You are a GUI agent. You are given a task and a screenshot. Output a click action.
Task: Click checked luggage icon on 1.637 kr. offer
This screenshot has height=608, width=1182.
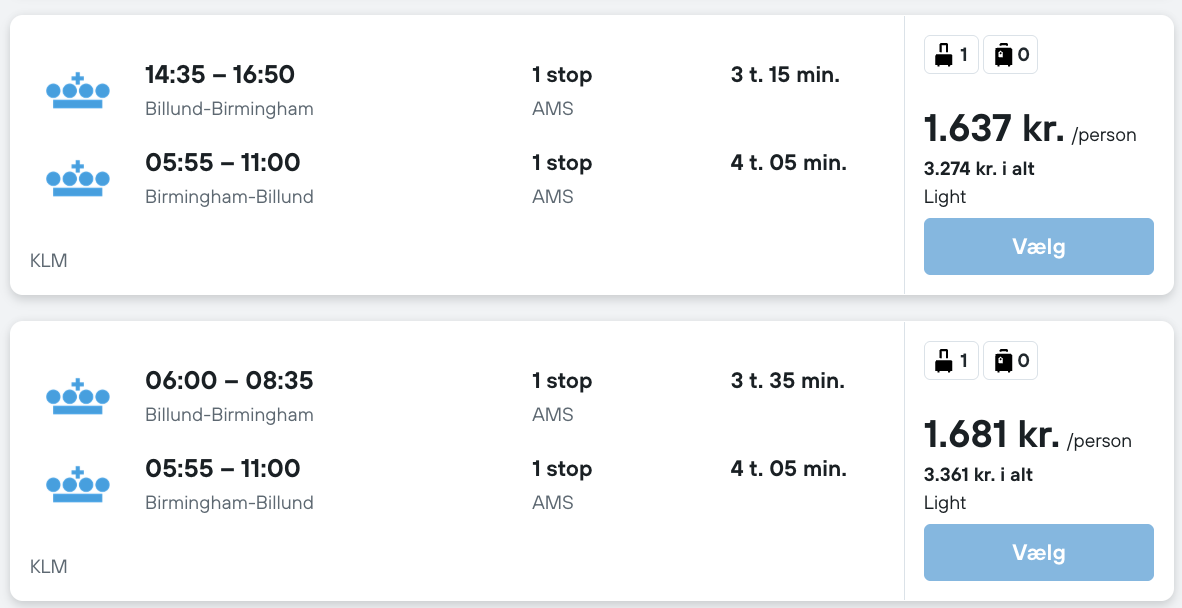pos(1003,55)
